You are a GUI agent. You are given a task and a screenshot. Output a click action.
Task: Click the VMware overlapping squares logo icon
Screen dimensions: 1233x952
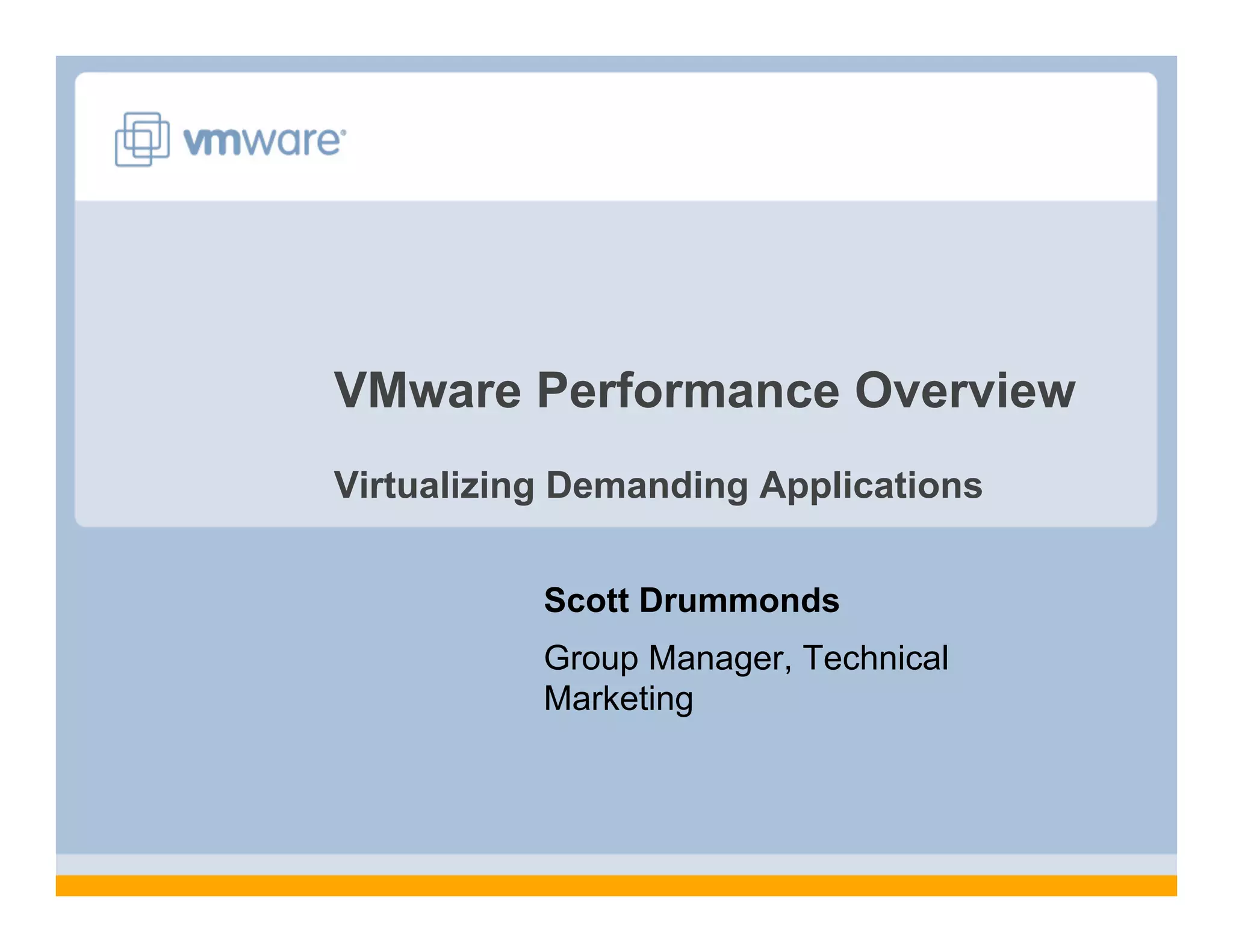click(x=142, y=139)
